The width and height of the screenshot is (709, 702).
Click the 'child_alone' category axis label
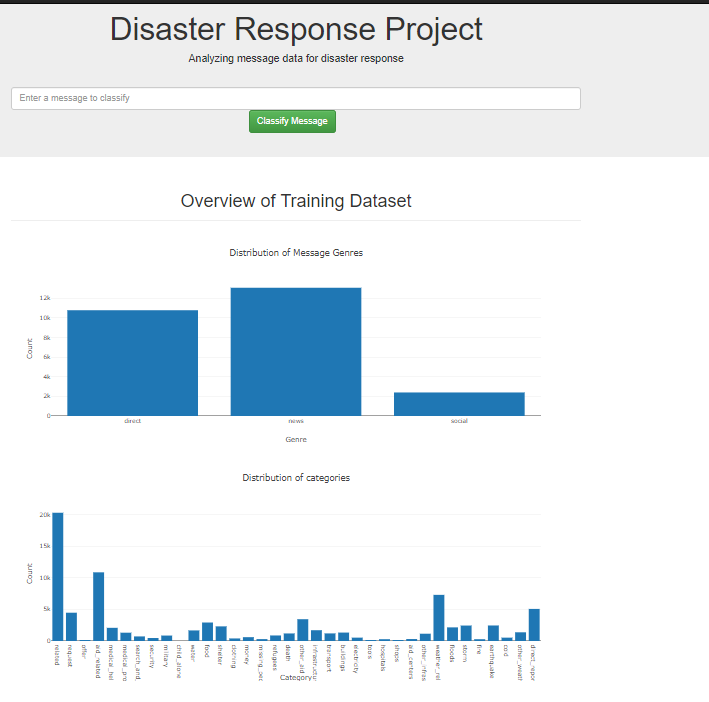(180, 661)
